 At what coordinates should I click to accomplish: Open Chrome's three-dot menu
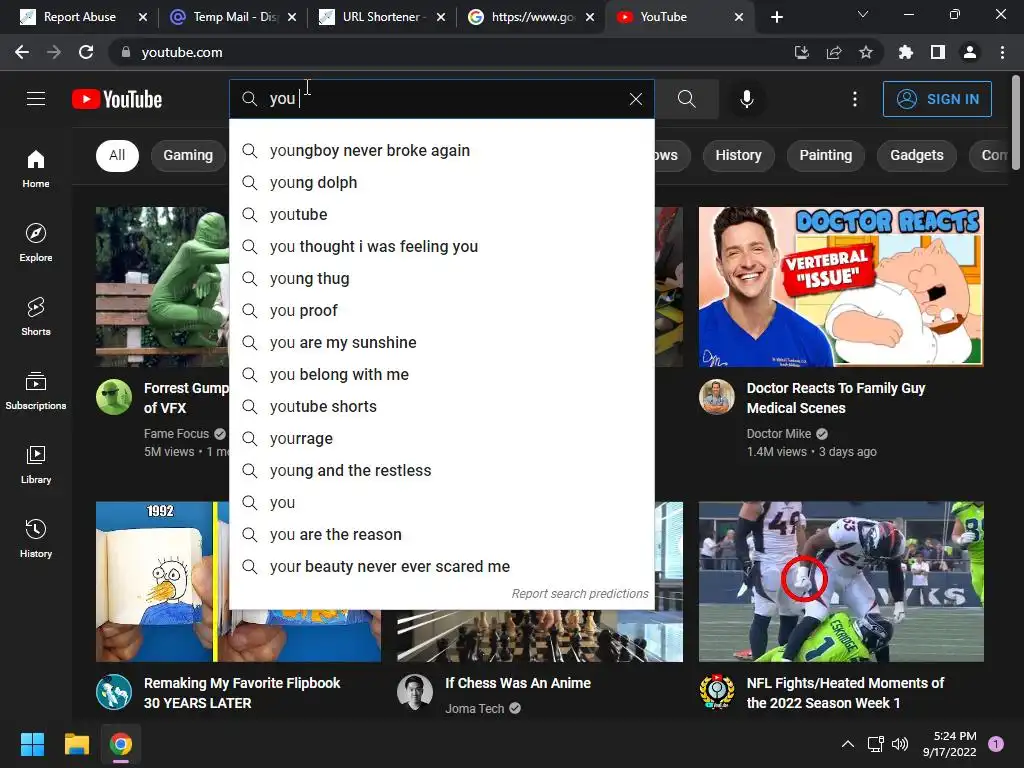(1002, 52)
